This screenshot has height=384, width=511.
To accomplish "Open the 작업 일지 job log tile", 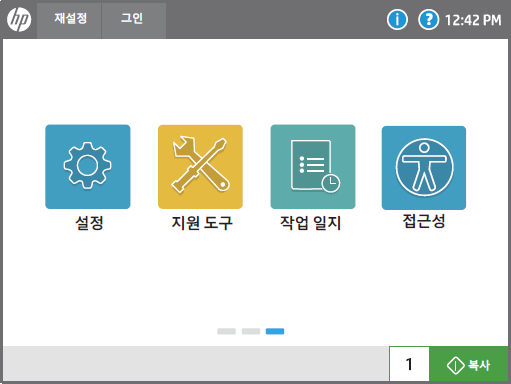I will pyautogui.click(x=313, y=167).
